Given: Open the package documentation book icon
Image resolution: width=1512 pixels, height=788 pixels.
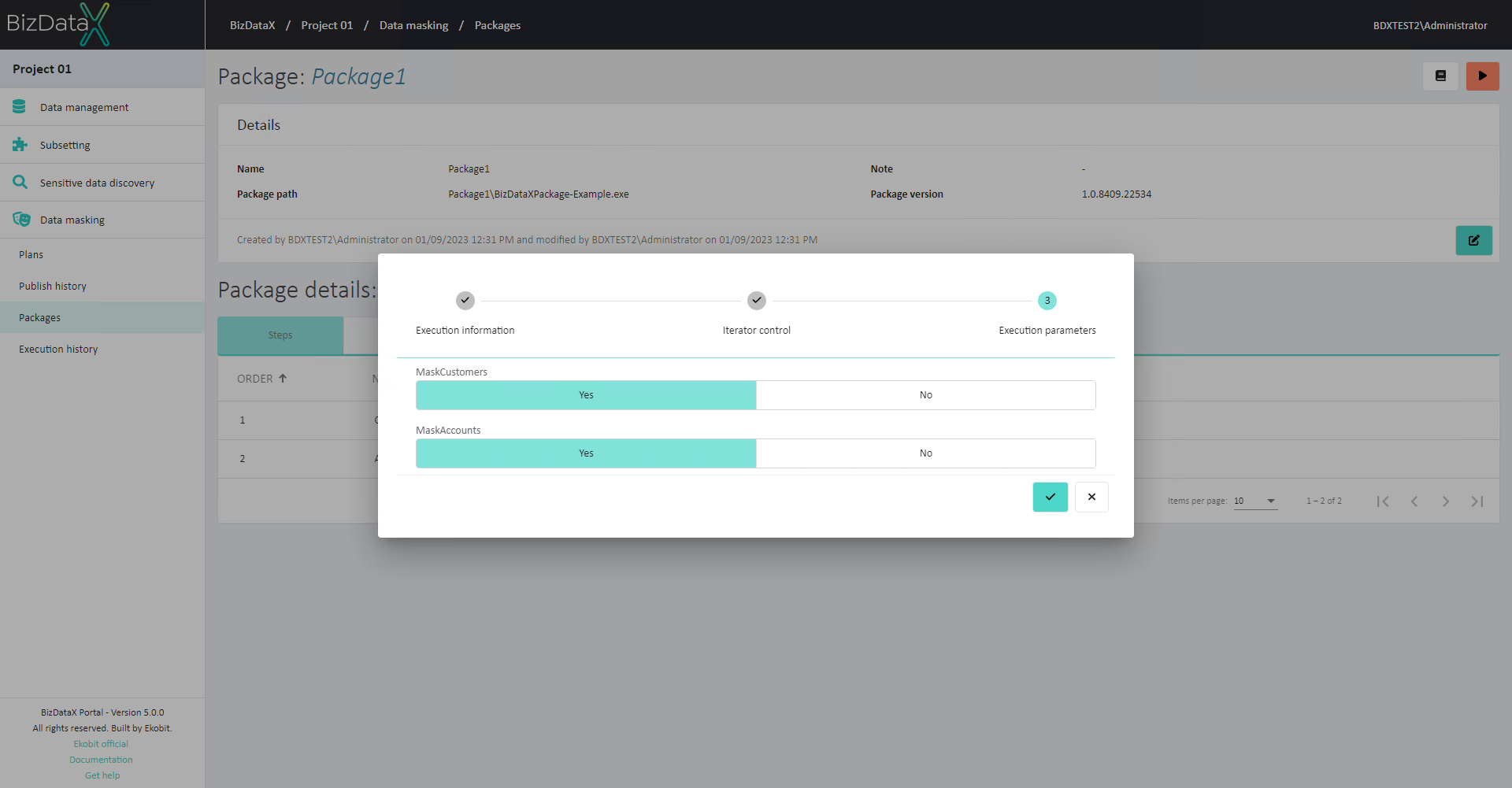Looking at the screenshot, I should [1440, 76].
